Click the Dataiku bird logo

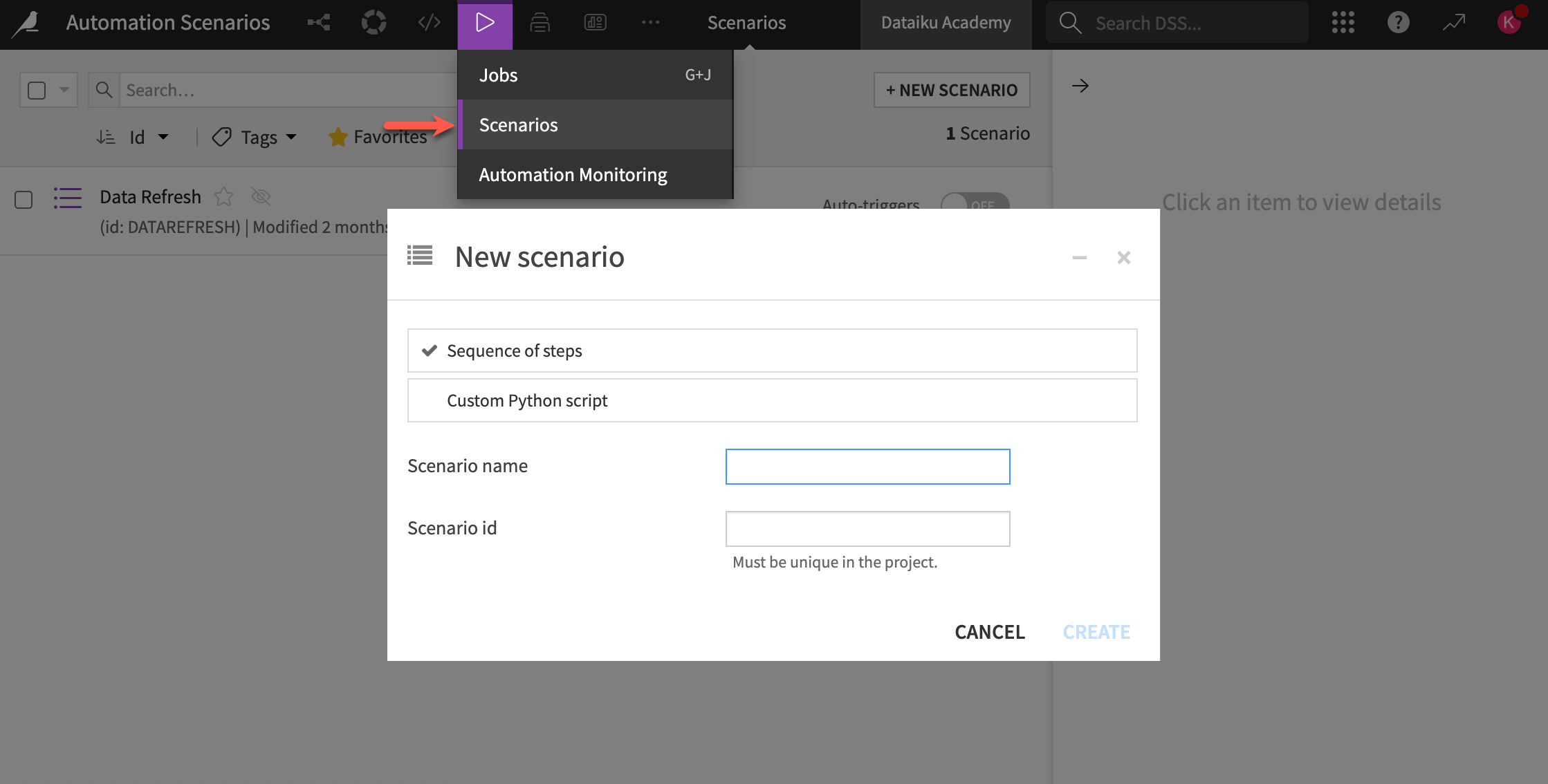[x=26, y=23]
